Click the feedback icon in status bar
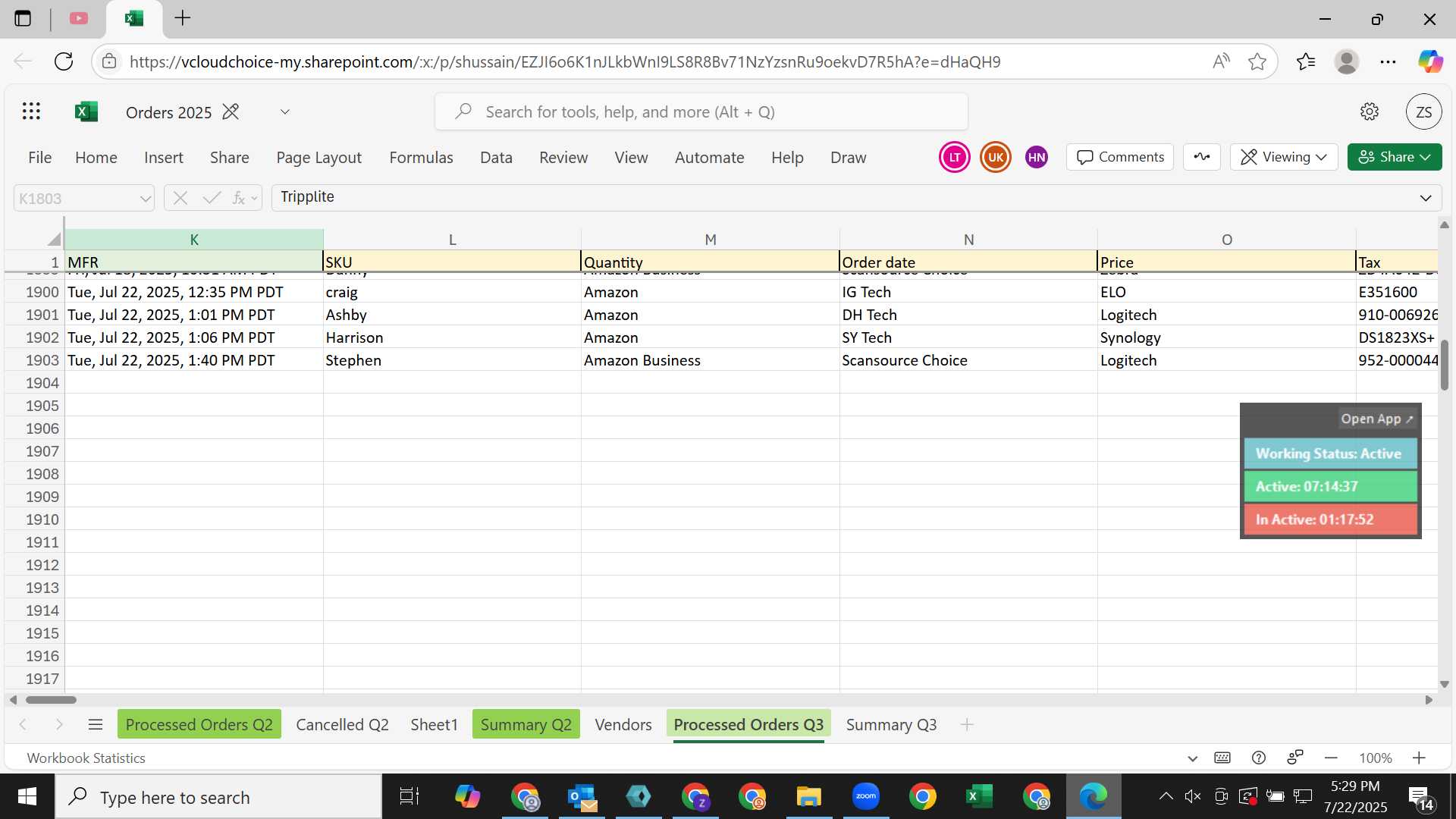The height and width of the screenshot is (819, 1456). (1295, 758)
